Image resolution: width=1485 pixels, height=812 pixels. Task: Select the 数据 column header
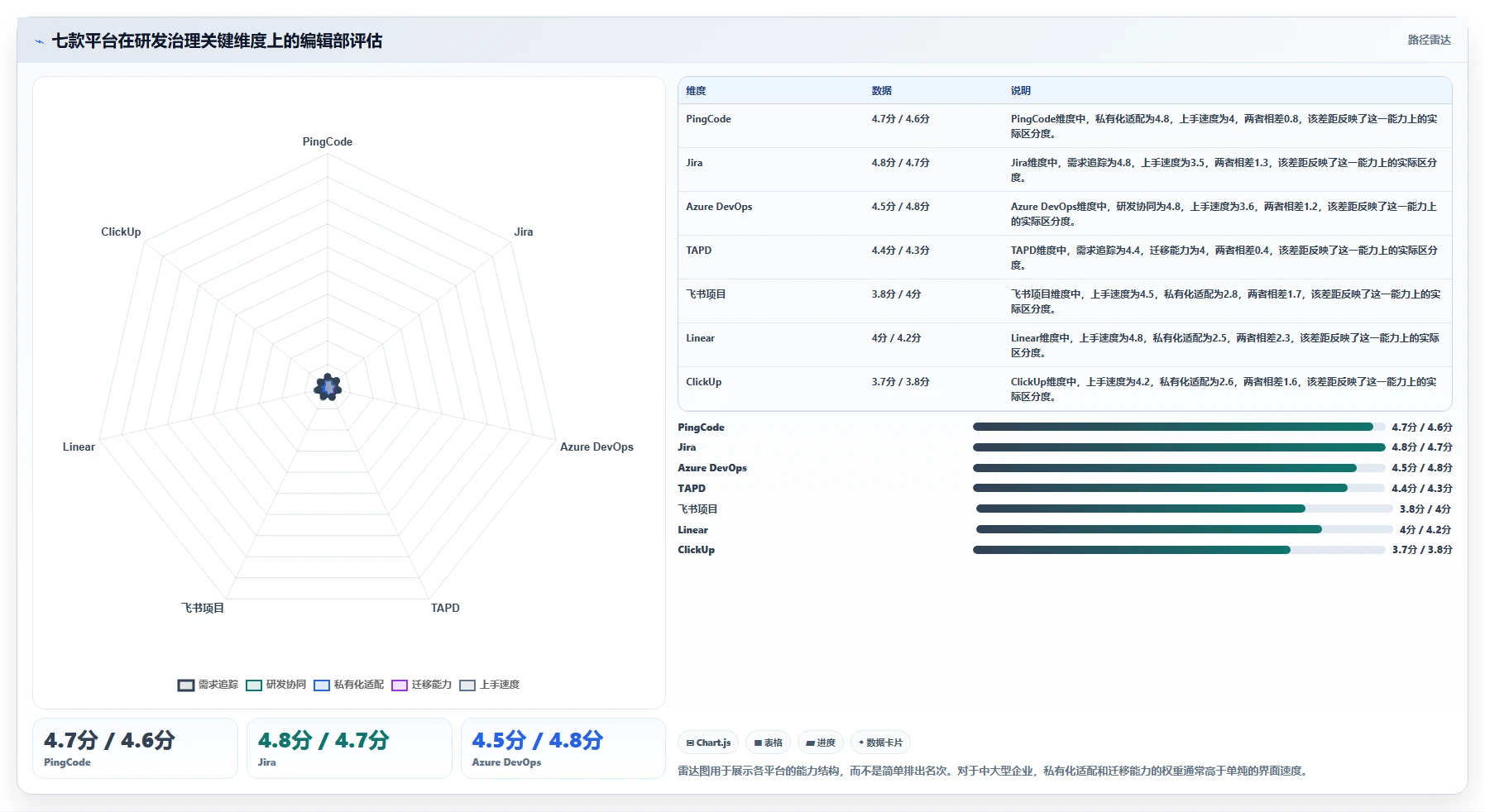881,91
